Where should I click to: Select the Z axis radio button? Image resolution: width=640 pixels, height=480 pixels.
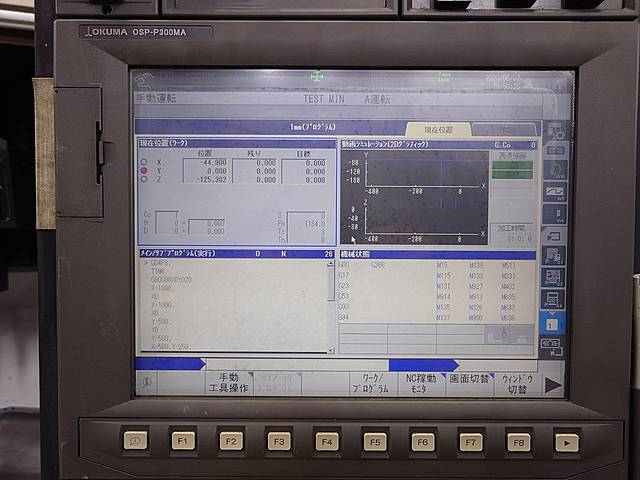(x=144, y=179)
